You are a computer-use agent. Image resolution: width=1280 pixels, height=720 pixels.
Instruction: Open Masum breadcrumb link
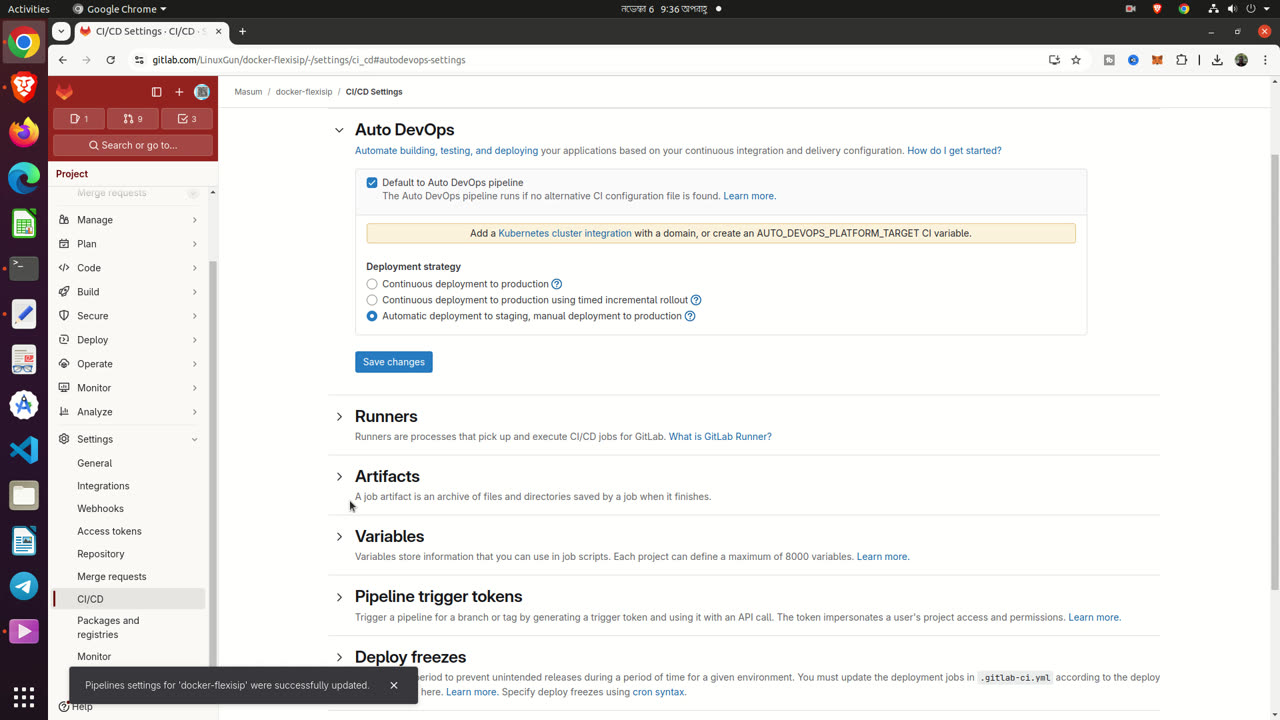[248, 92]
